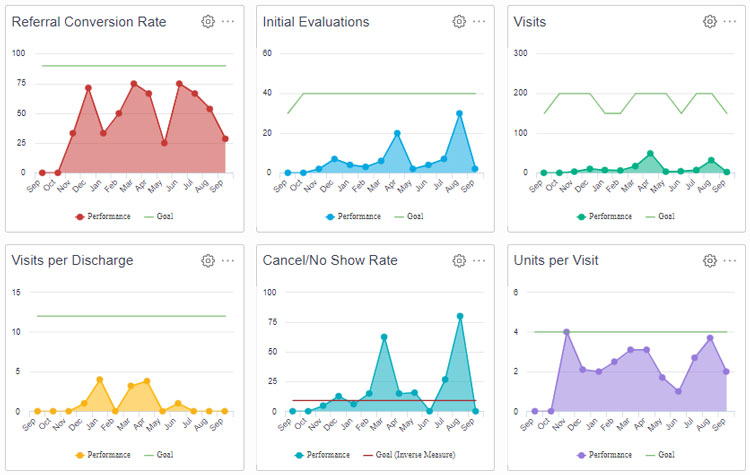Click the November peak in Units per Visit
This screenshot has width=750, height=475.
[566, 332]
